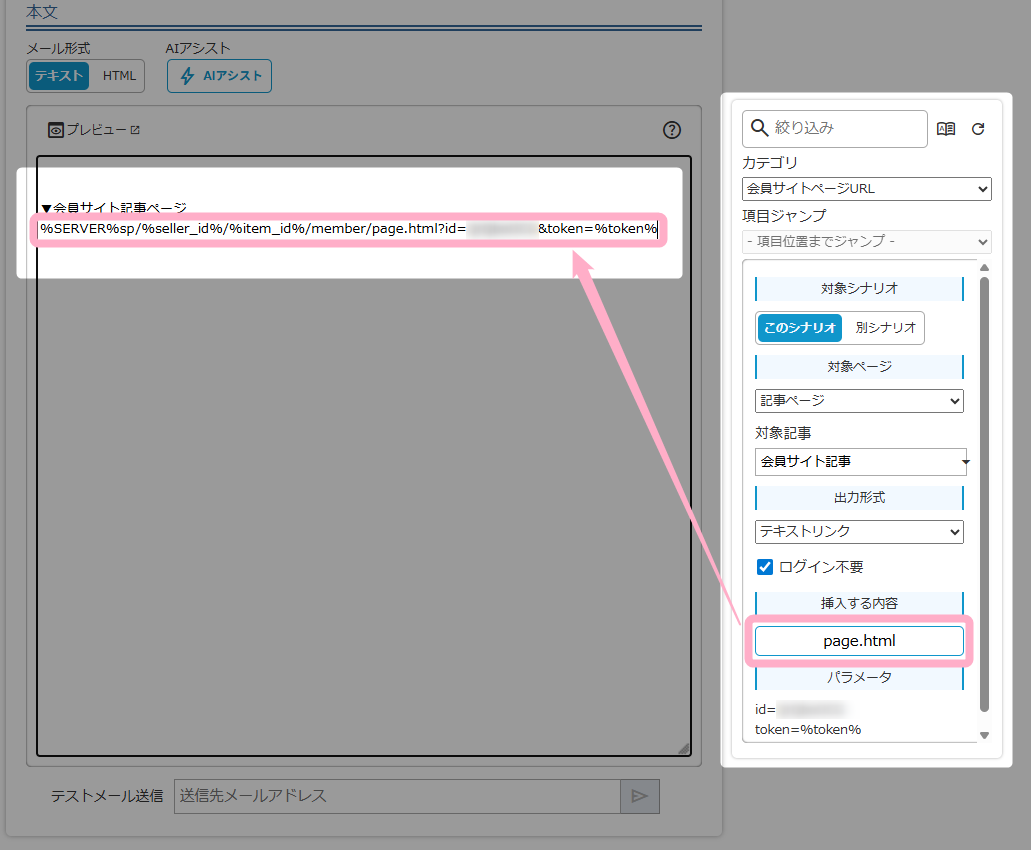The width and height of the screenshot is (1031, 850).
Task: Open the preview via the eye icon
Action: [56, 130]
